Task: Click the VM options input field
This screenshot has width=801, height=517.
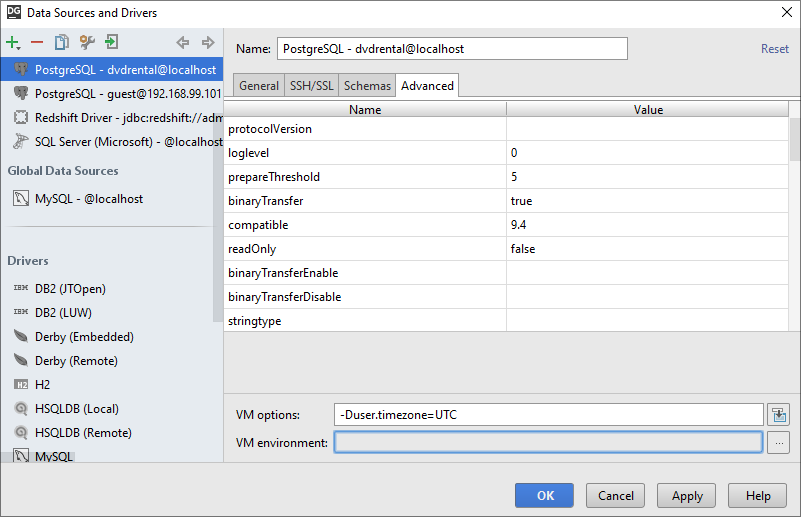Action: pyautogui.click(x=549, y=415)
